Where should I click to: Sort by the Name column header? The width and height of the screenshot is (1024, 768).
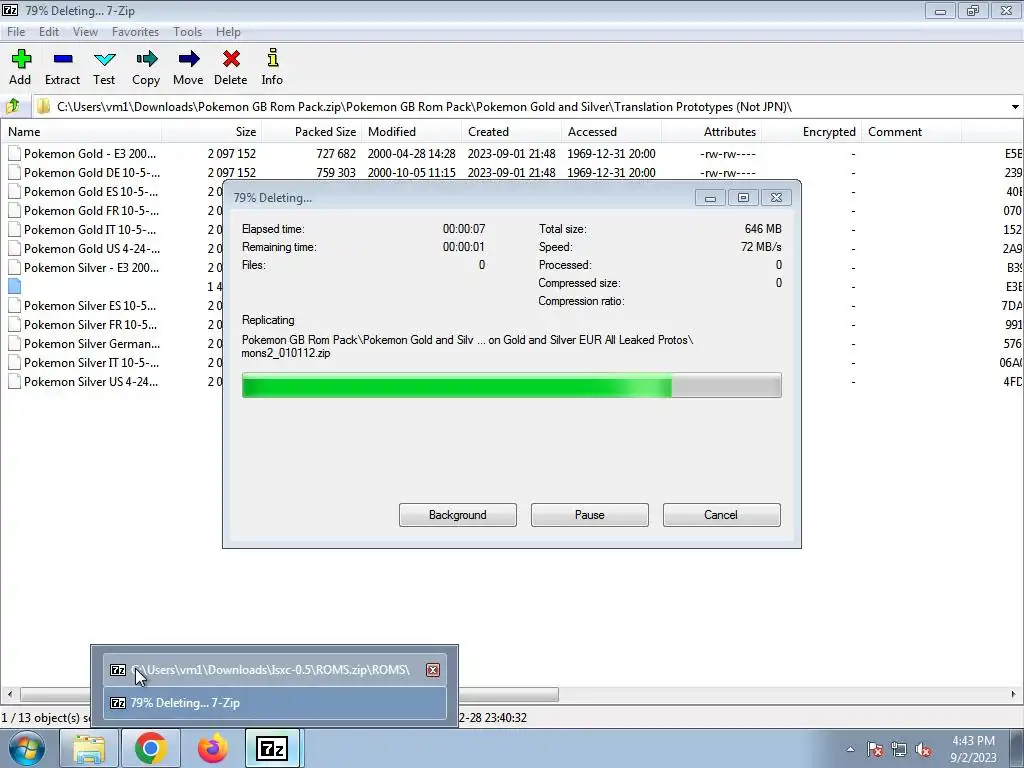(81, 131)
